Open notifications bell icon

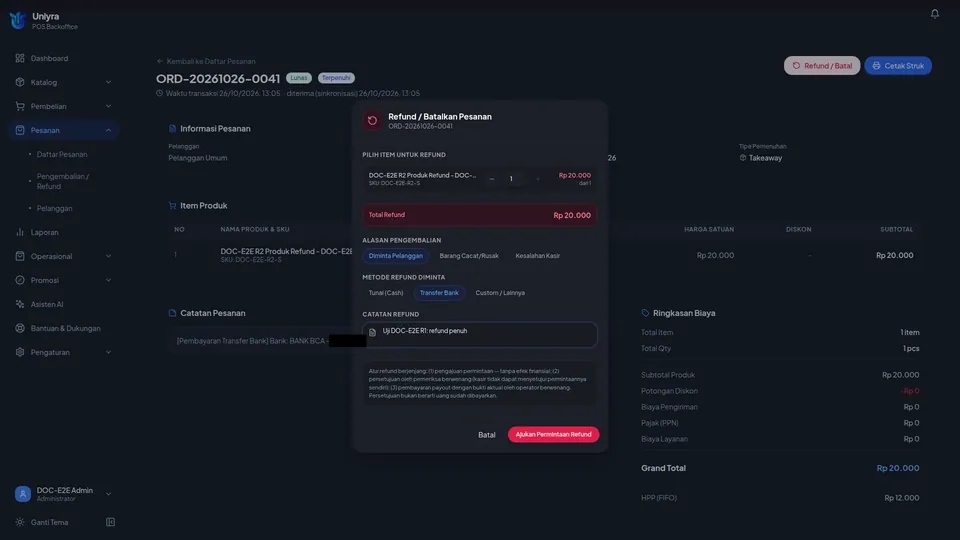click(x=934, y=13)
